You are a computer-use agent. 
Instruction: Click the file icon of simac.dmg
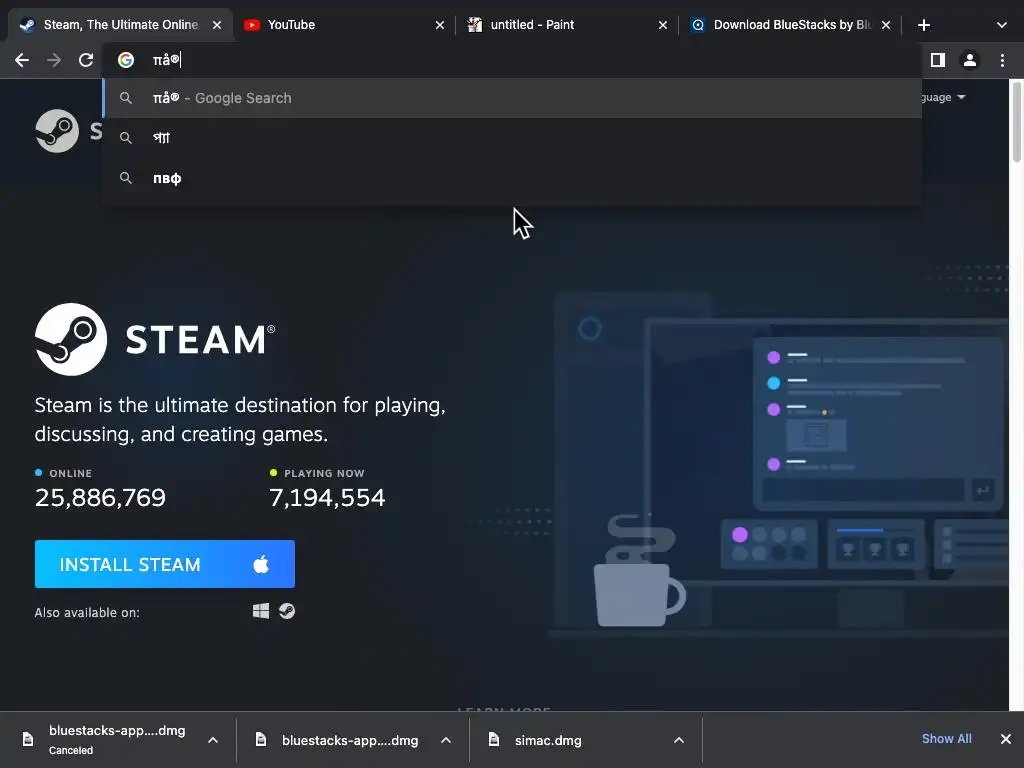pyautogui.click(x=494, y=739)
